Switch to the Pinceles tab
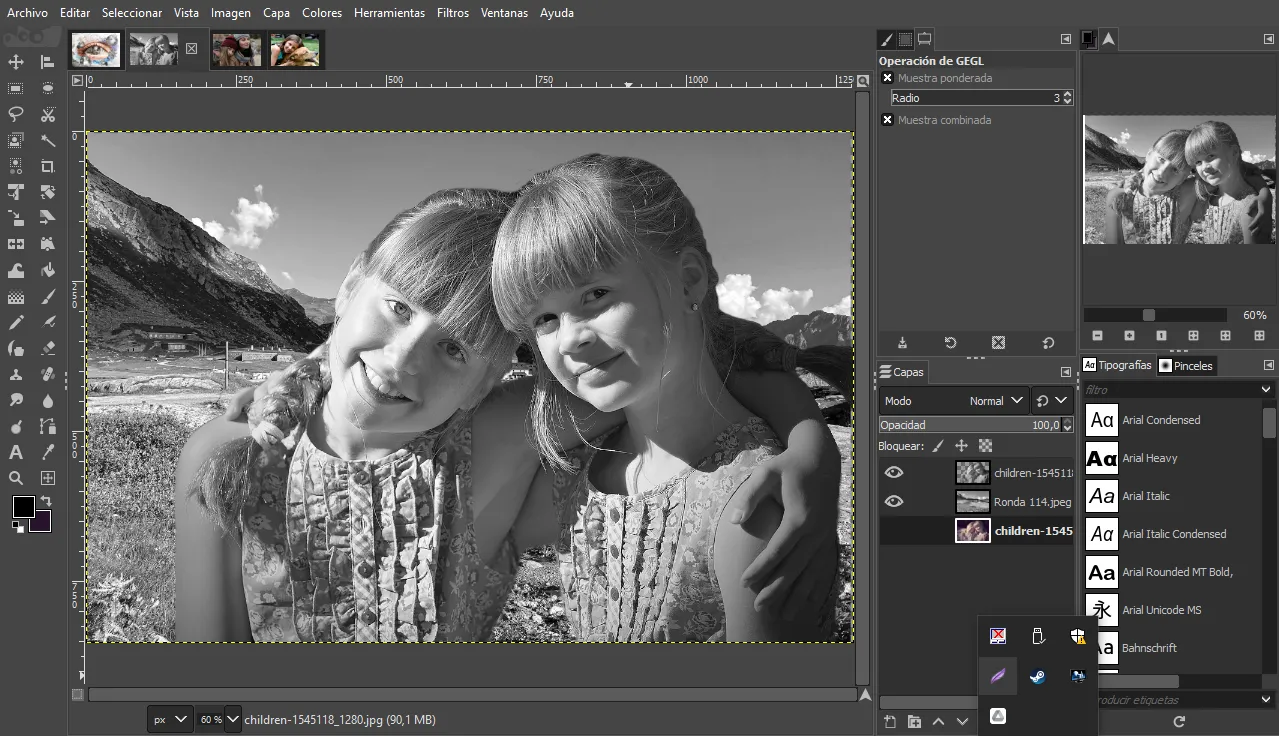This screenshot has width=1279, height=736. point(1186,366)
